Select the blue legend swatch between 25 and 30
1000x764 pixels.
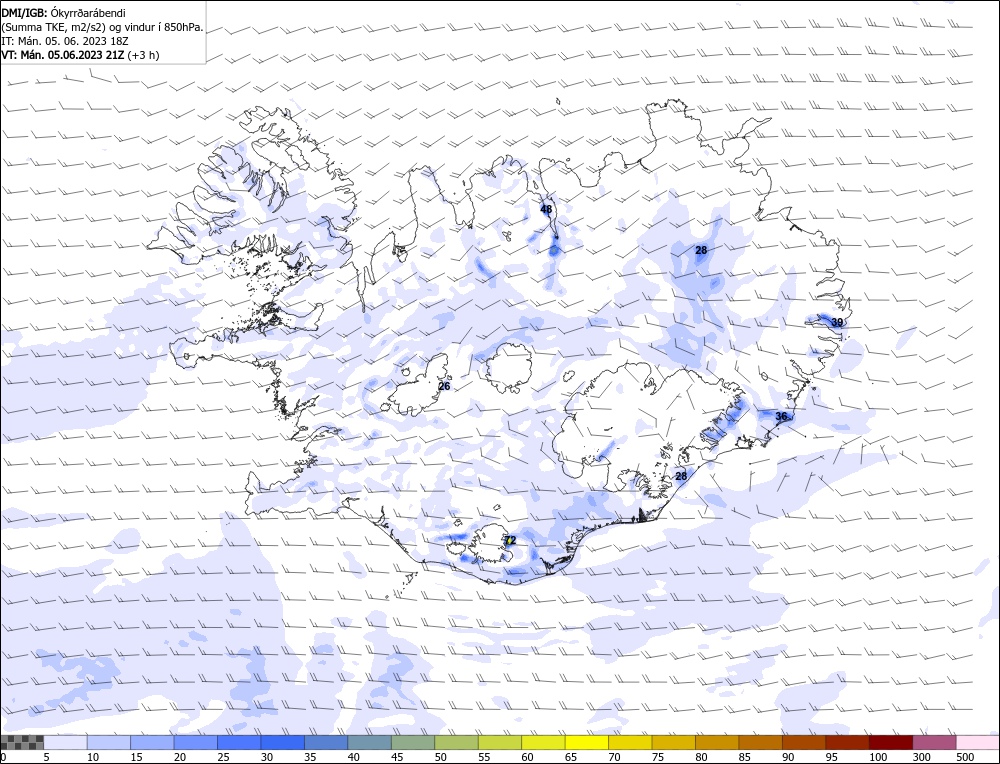point(239,742)
